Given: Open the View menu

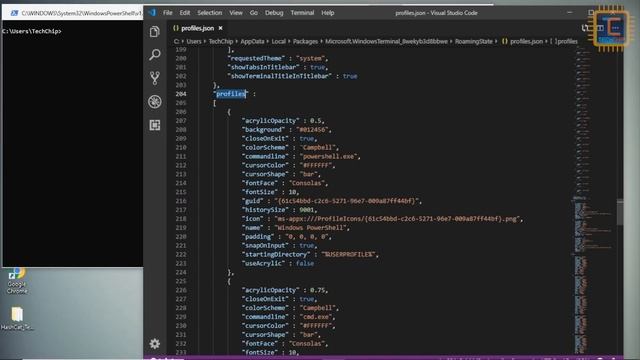Looking at the screenshot, I should tap(236, 13).
